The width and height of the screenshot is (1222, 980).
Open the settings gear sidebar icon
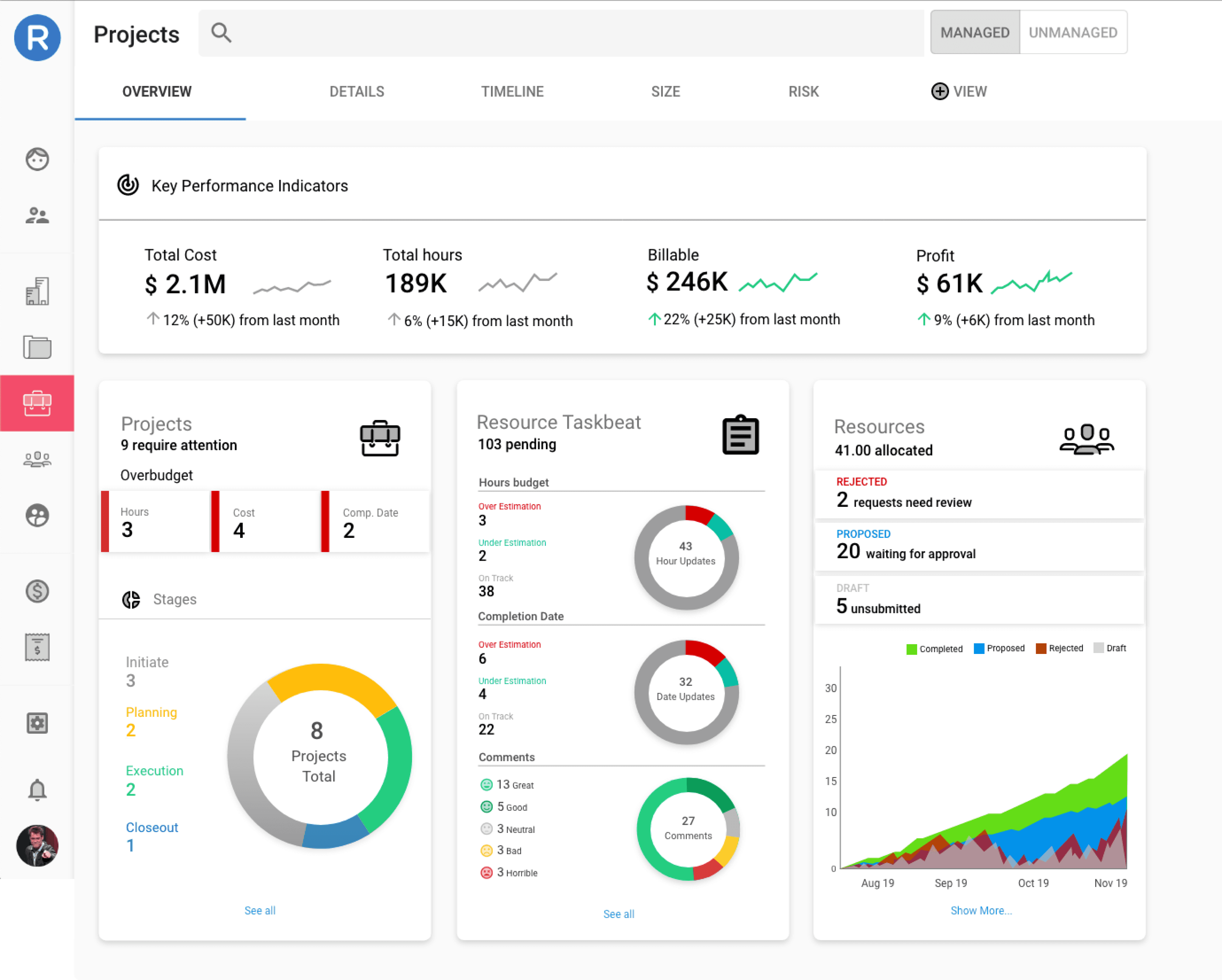click(x=37, y=723)
